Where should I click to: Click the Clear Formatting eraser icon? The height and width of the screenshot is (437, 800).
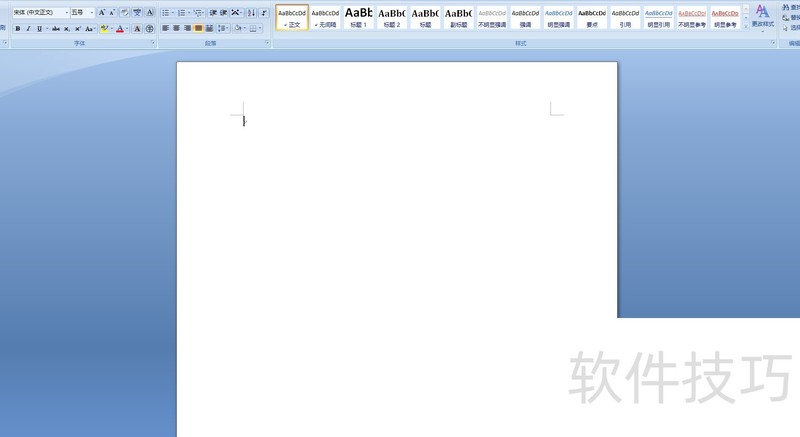[124, 12]
